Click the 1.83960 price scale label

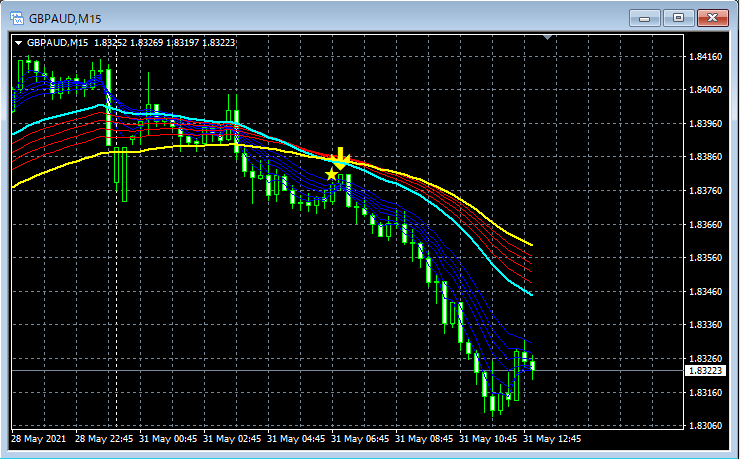tap(706, 123)
